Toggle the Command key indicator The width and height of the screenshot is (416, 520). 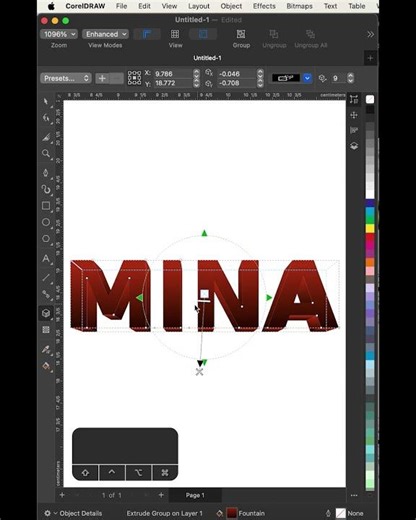165,473
